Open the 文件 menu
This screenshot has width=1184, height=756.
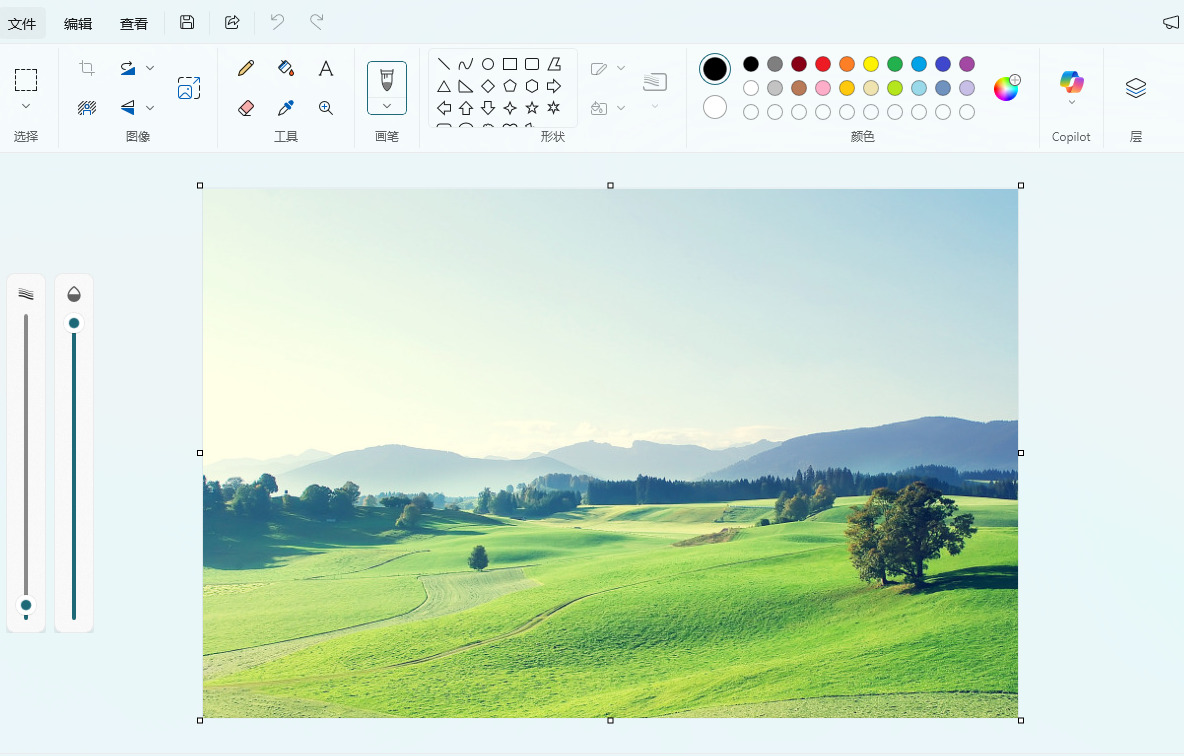(22, 23)
